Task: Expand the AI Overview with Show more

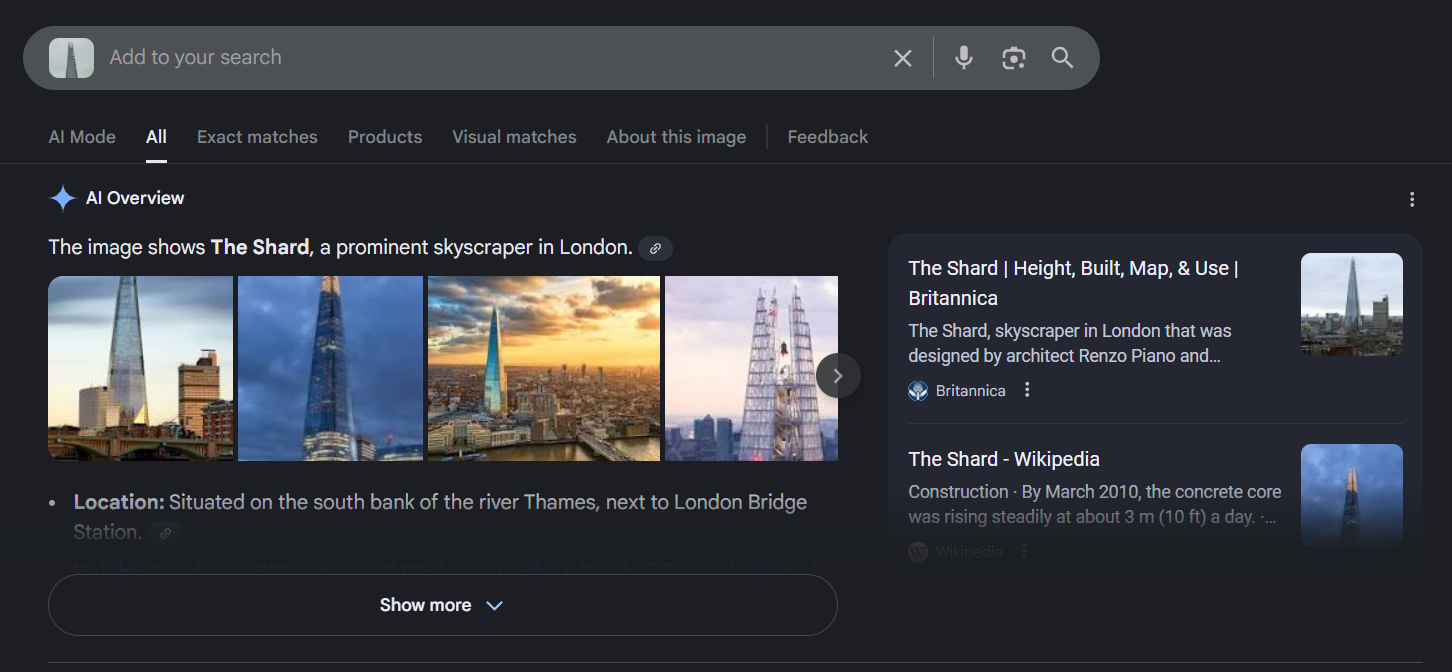Action: click(x=442, y=605)
